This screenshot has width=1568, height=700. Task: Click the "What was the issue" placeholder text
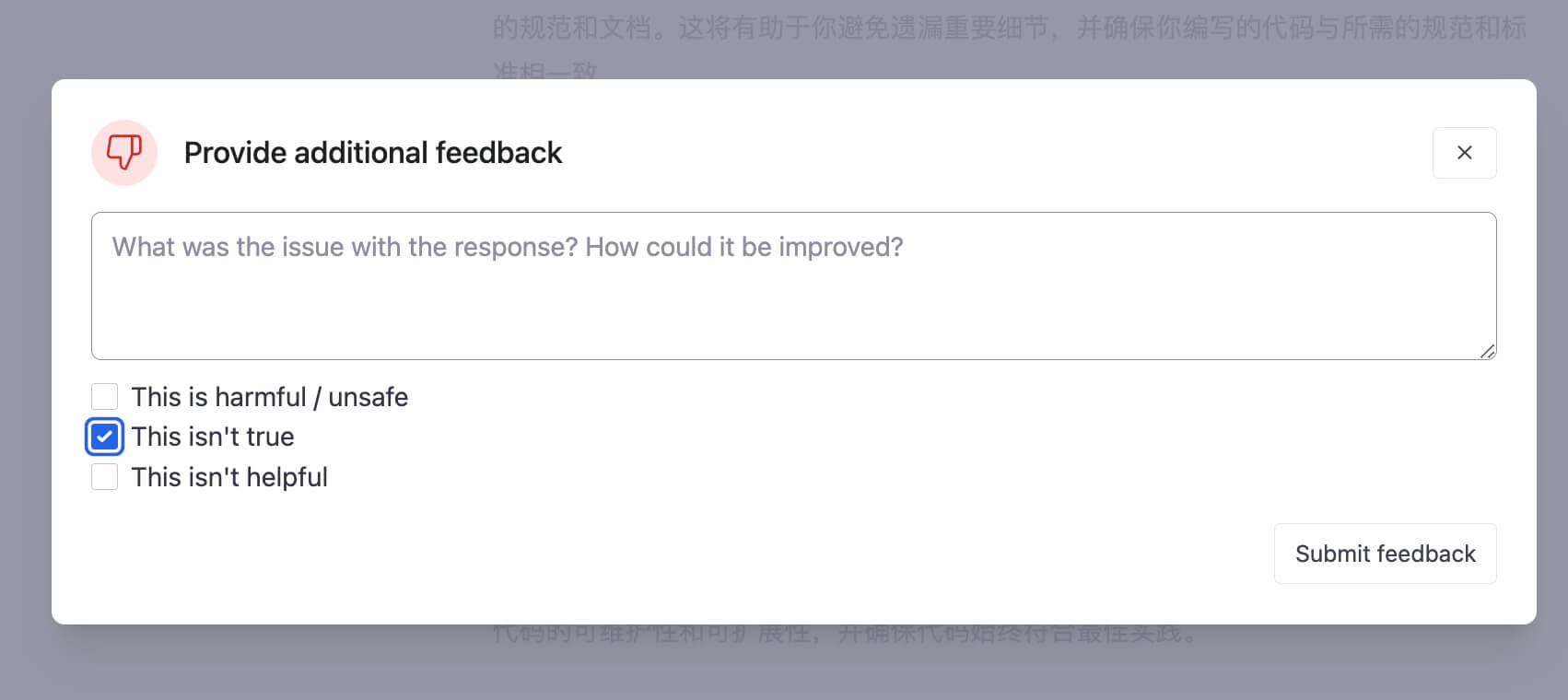[x=507, y=247]
